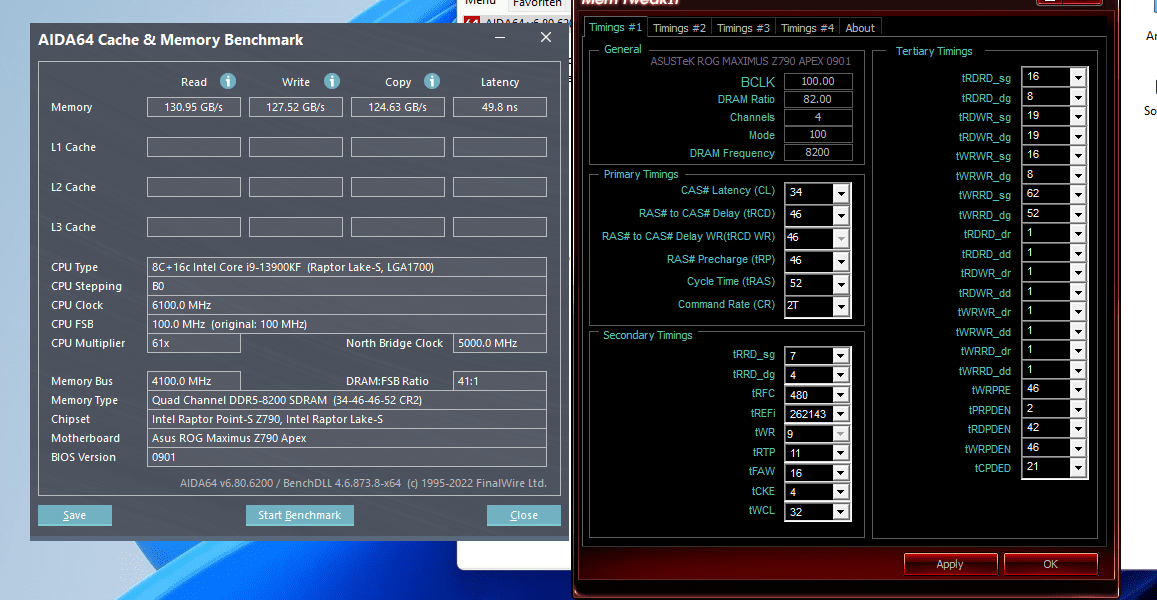Viewport: 1157px width, 600px height.
Task: Click the Memory Copy result 124.63 GB/s
Action: pos(398,107)
